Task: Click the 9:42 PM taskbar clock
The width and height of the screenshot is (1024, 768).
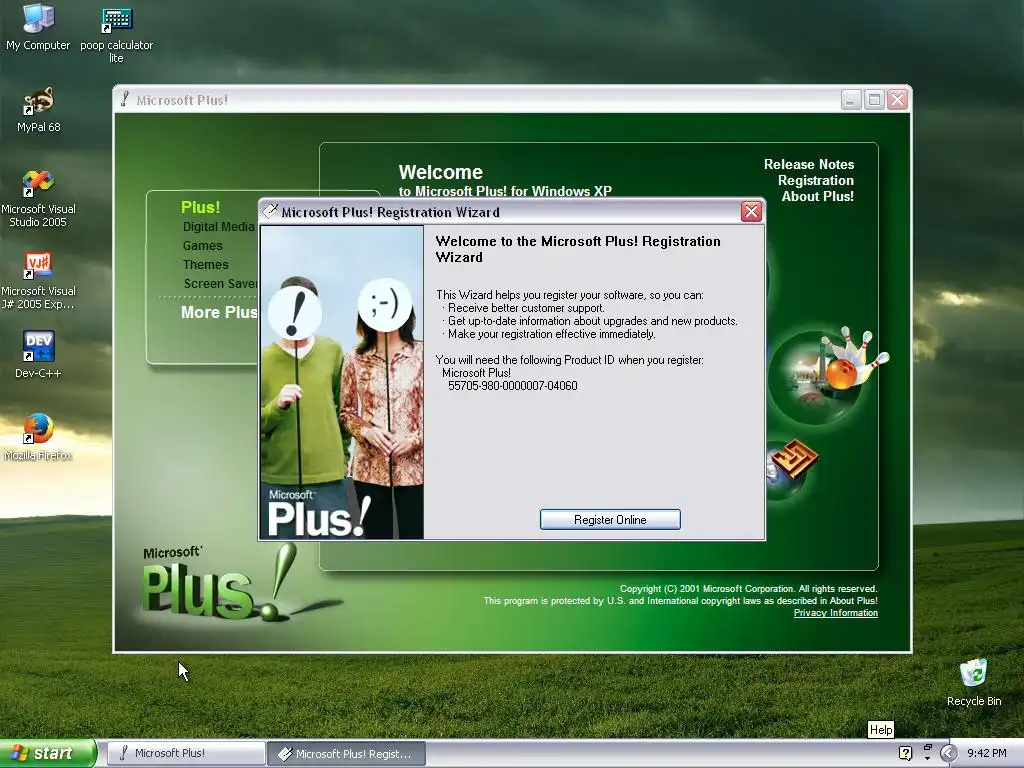Action: (x=986, y=753)
